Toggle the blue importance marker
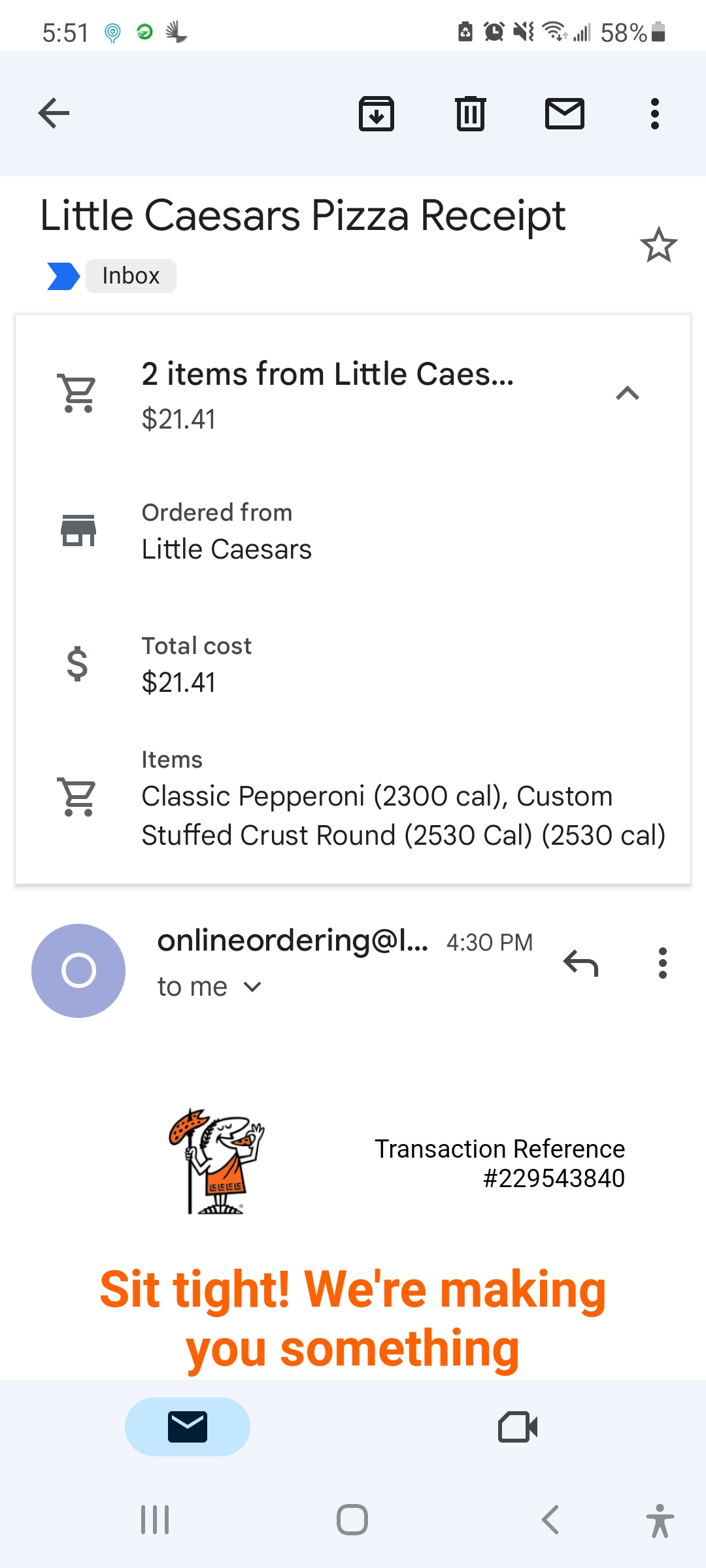The width and height of the screenshot is (706, 1568). 63,276
